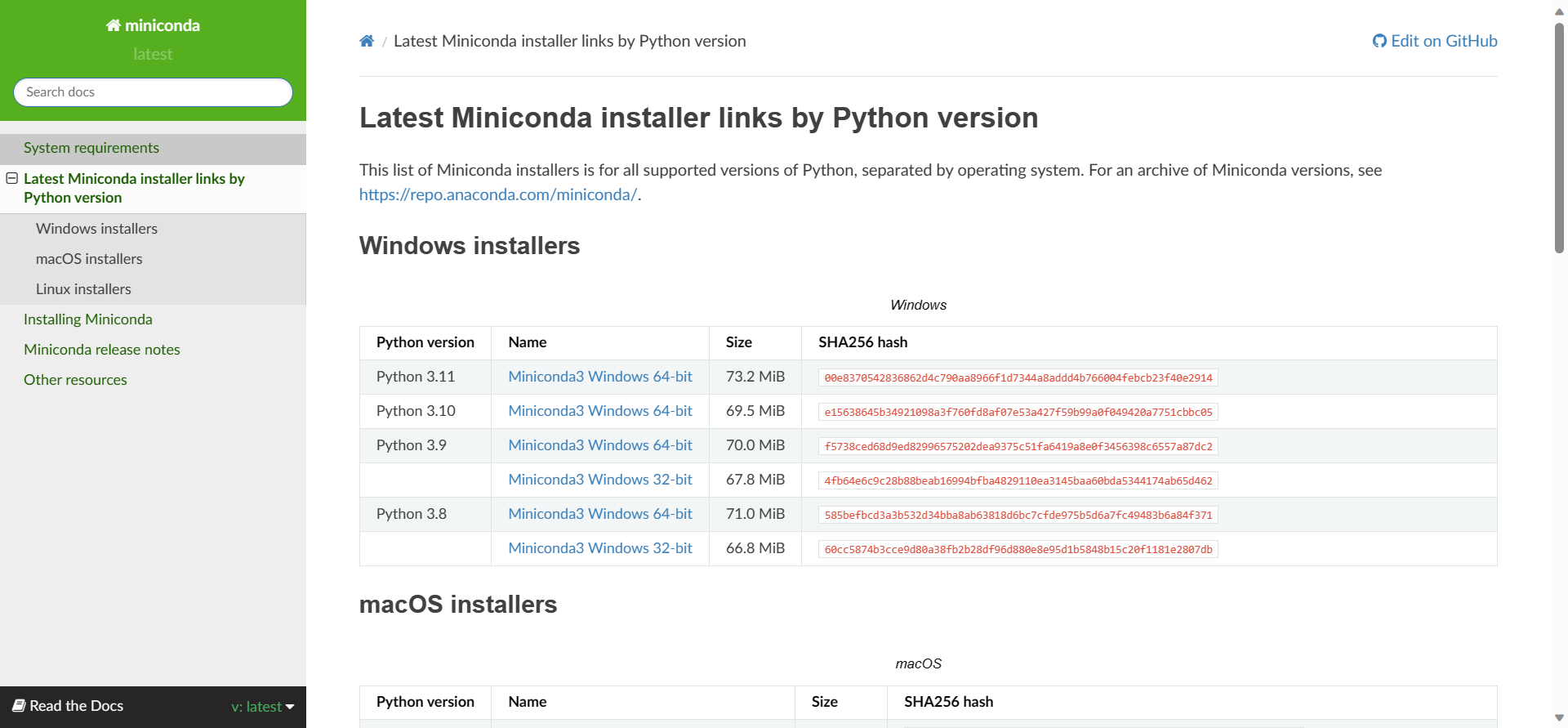Screen dimensions: 1568x728
Task: Click the Windows table caption
Action: [919, 305]
